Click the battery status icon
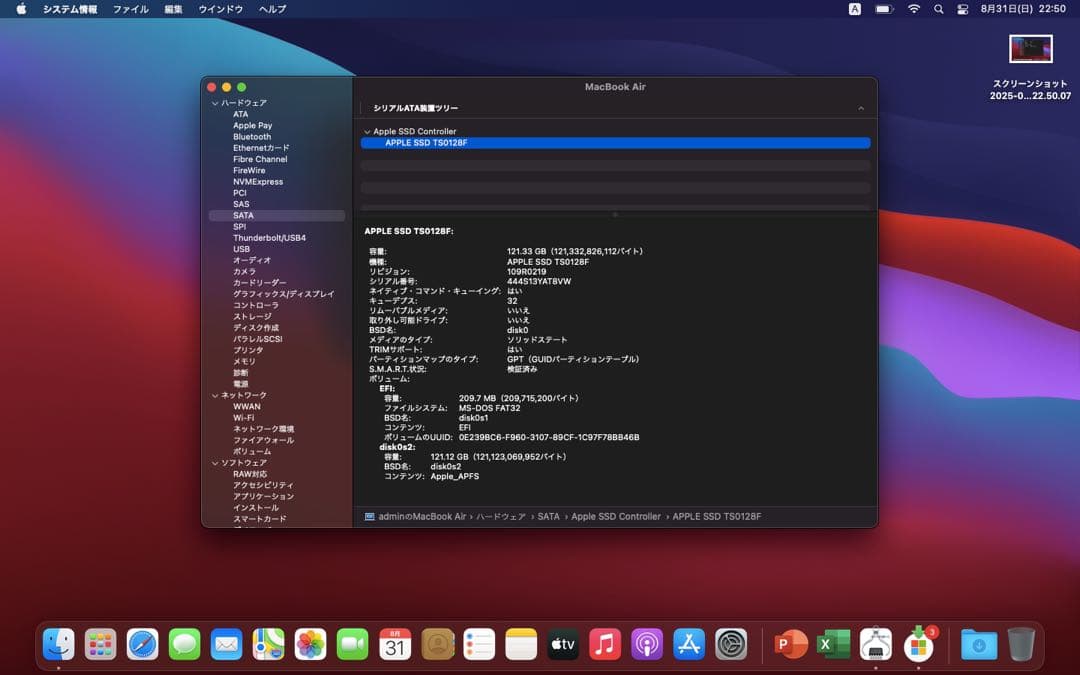1080x675 pixels. tap(882, 9)
